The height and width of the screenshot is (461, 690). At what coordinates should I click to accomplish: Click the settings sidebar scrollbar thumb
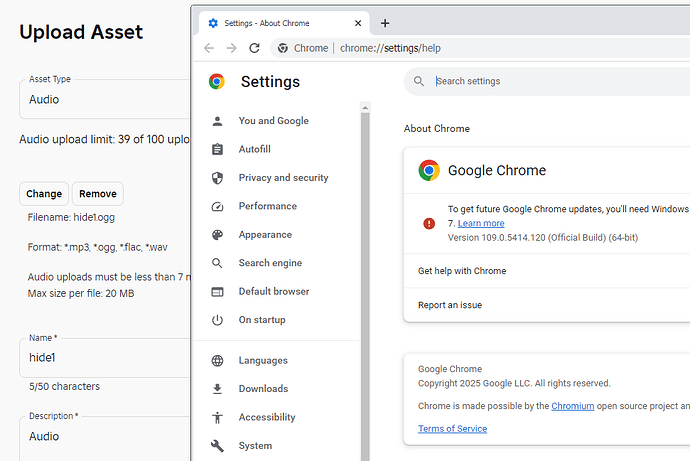click(x=365, y=287)
